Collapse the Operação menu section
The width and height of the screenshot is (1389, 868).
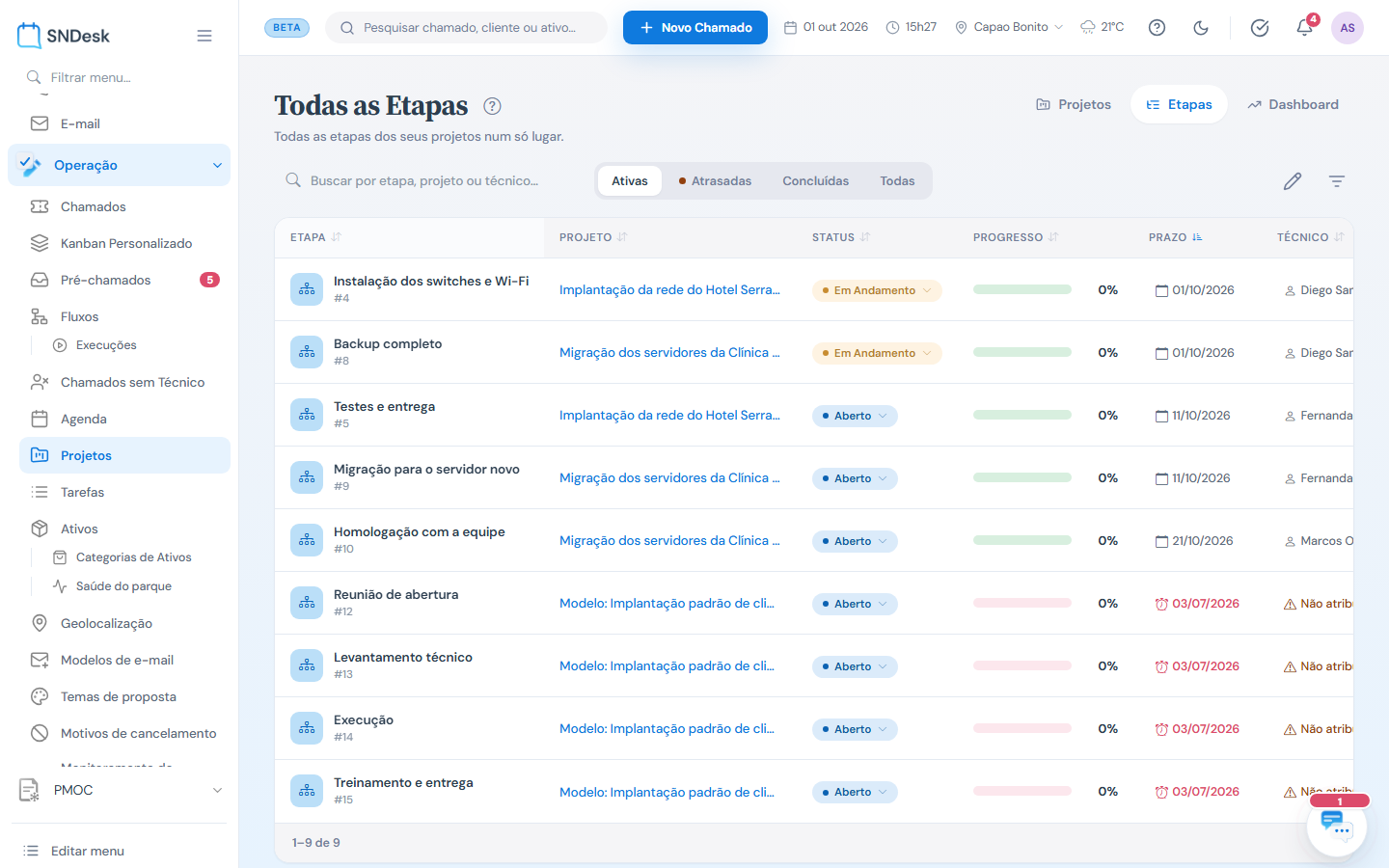(x=119, y=165)
